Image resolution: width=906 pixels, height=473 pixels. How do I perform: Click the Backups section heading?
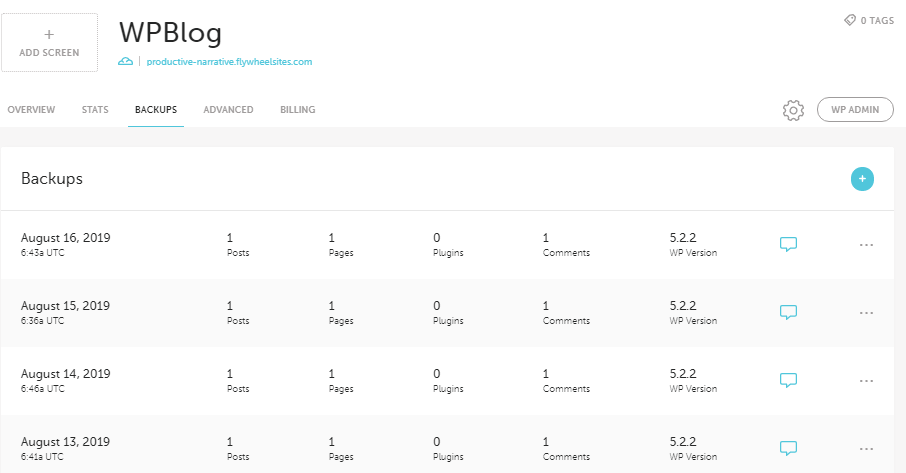[52, 178]
